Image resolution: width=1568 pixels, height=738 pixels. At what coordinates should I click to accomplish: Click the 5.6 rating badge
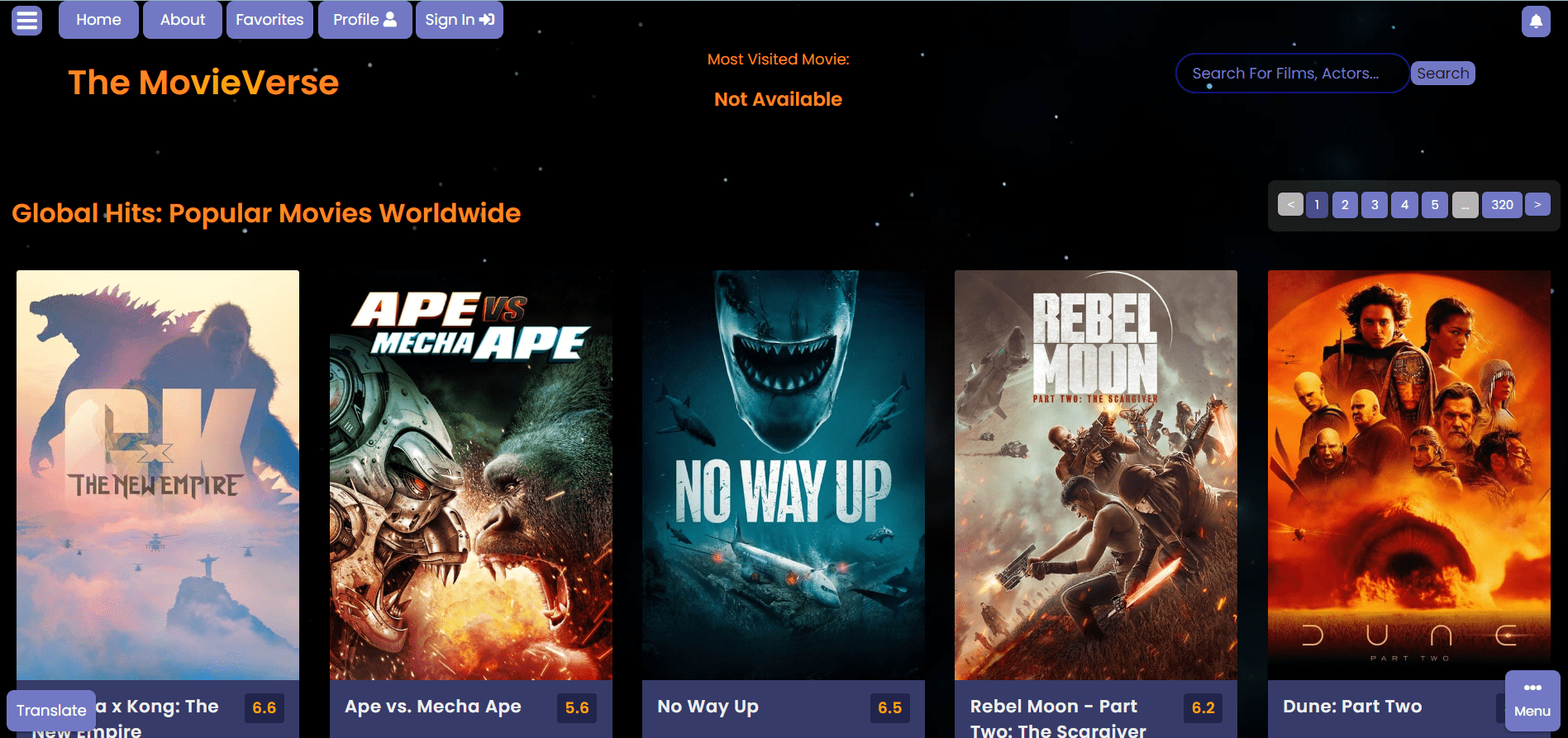(x=577, y=708)
